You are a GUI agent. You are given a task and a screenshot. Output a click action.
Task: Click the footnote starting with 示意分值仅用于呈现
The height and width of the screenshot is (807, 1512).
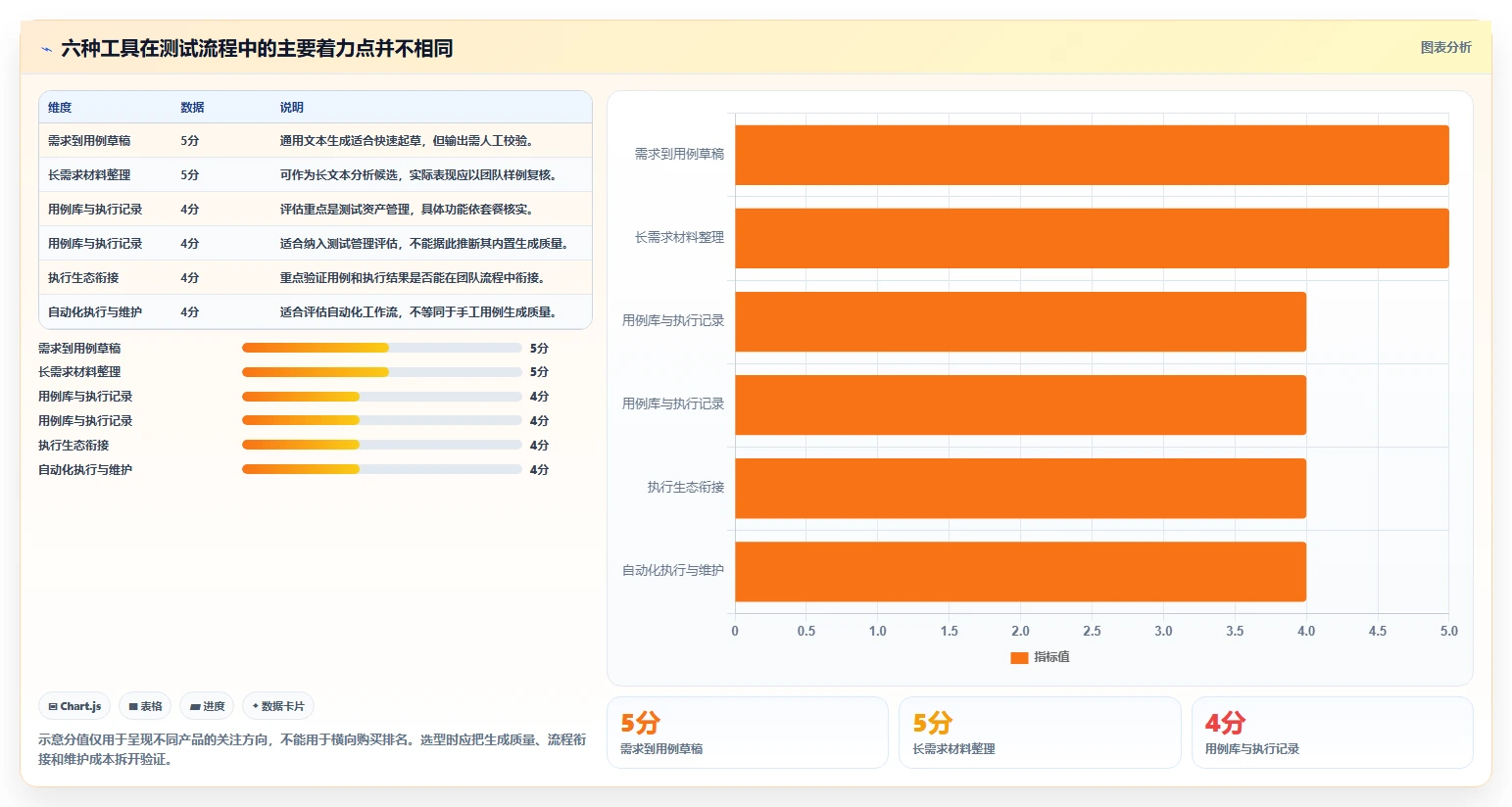pyautogui.click(x=313, y=749)
